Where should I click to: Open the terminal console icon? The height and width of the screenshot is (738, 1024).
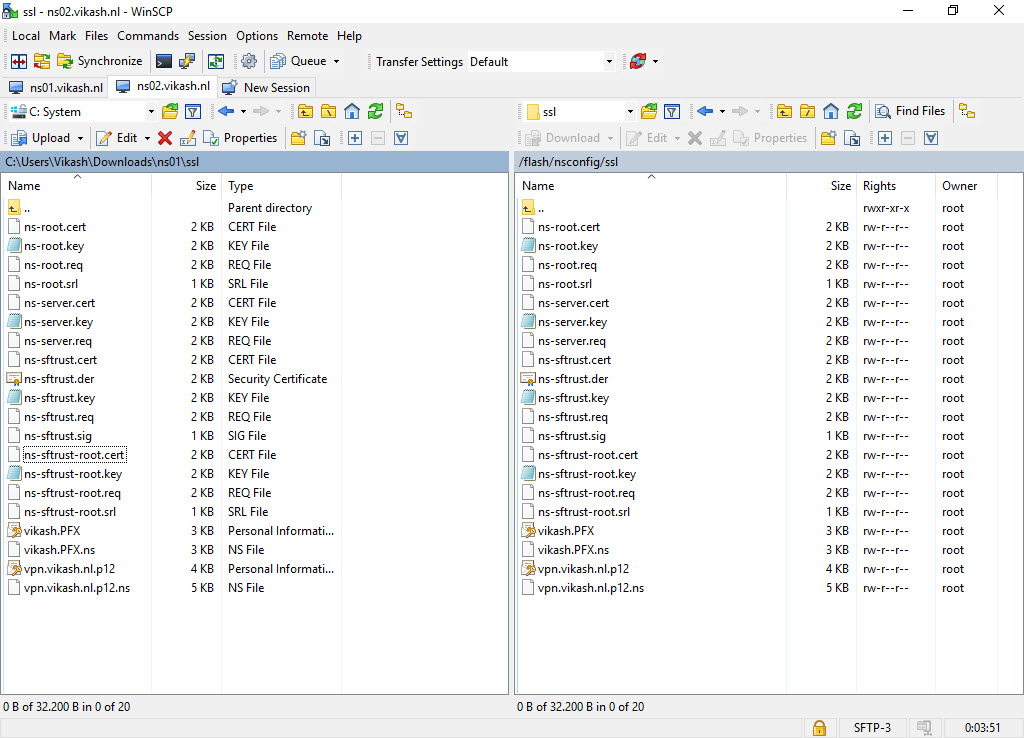pos(164,61)
